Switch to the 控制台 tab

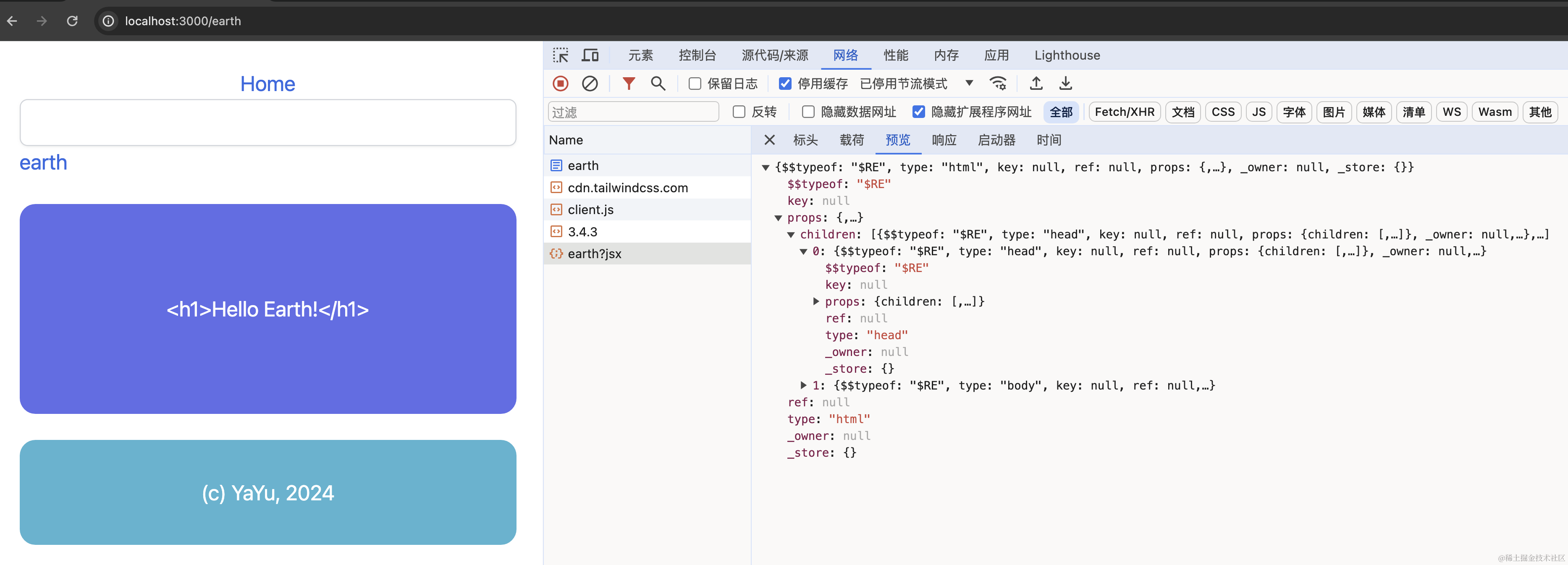[697, 55]
